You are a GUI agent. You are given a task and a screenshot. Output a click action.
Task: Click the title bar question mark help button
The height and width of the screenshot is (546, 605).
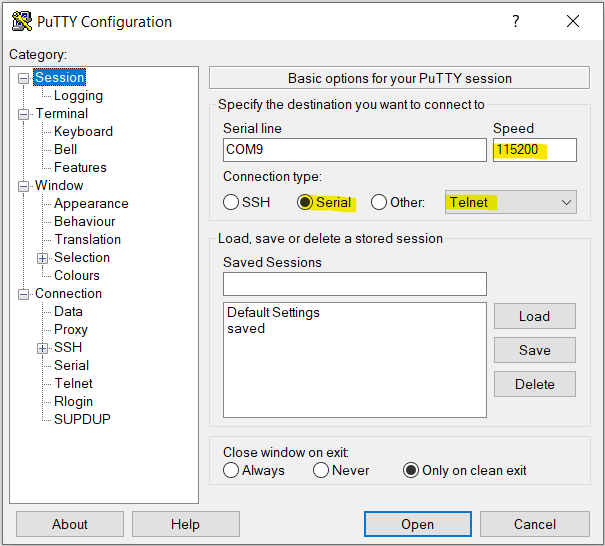(516, 21)
